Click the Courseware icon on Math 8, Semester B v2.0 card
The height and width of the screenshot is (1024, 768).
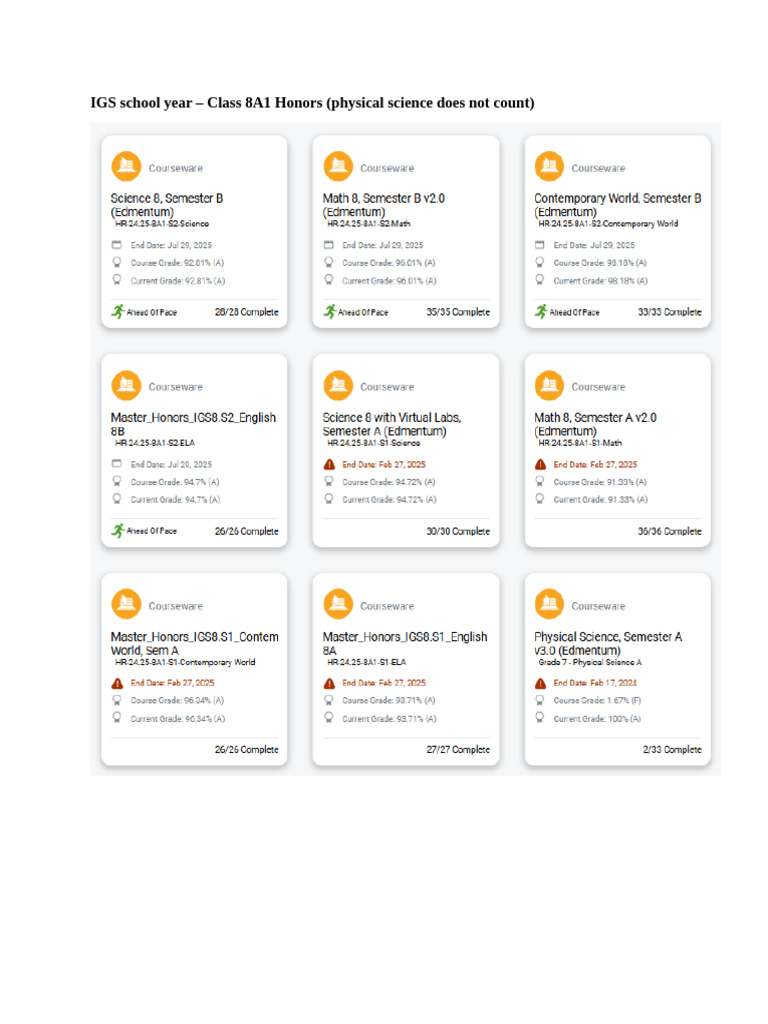coord(338,166)
